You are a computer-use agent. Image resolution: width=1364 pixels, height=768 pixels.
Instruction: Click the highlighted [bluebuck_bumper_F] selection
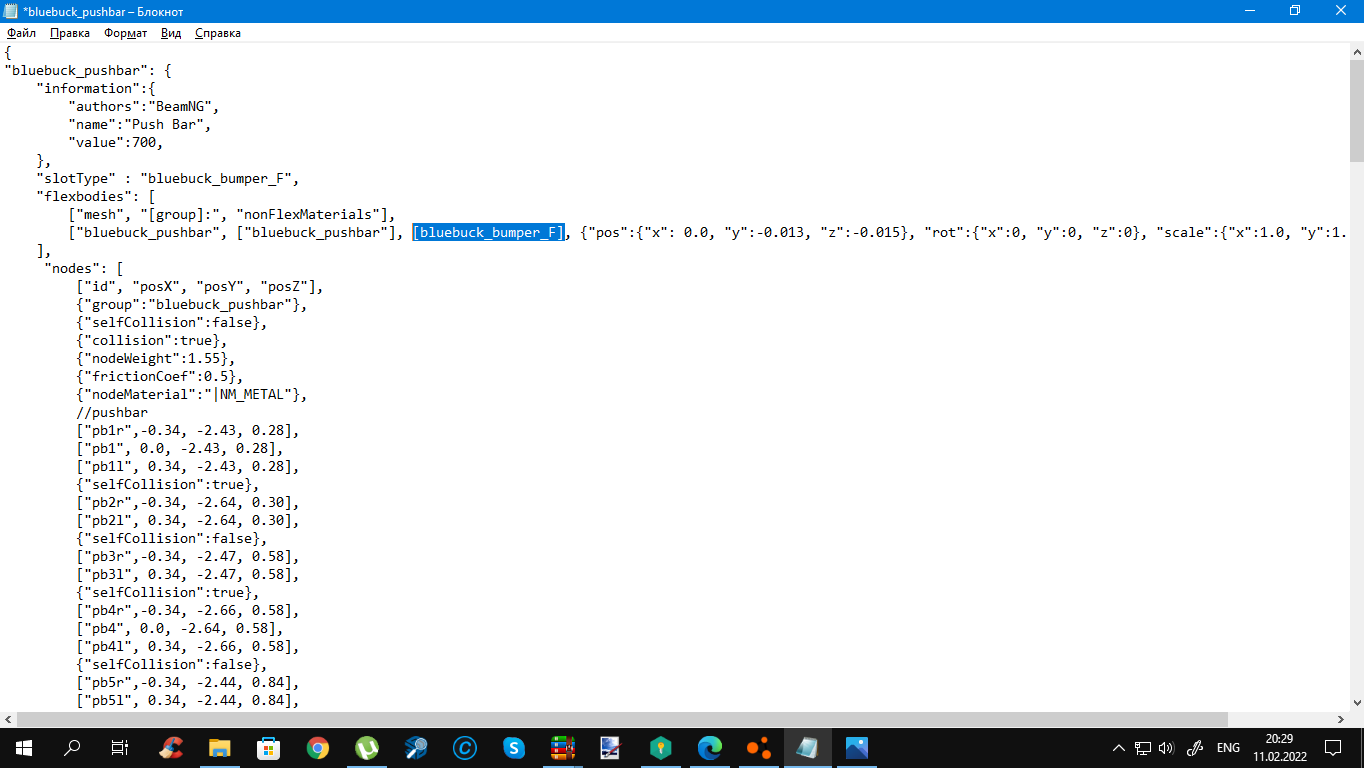489,232
